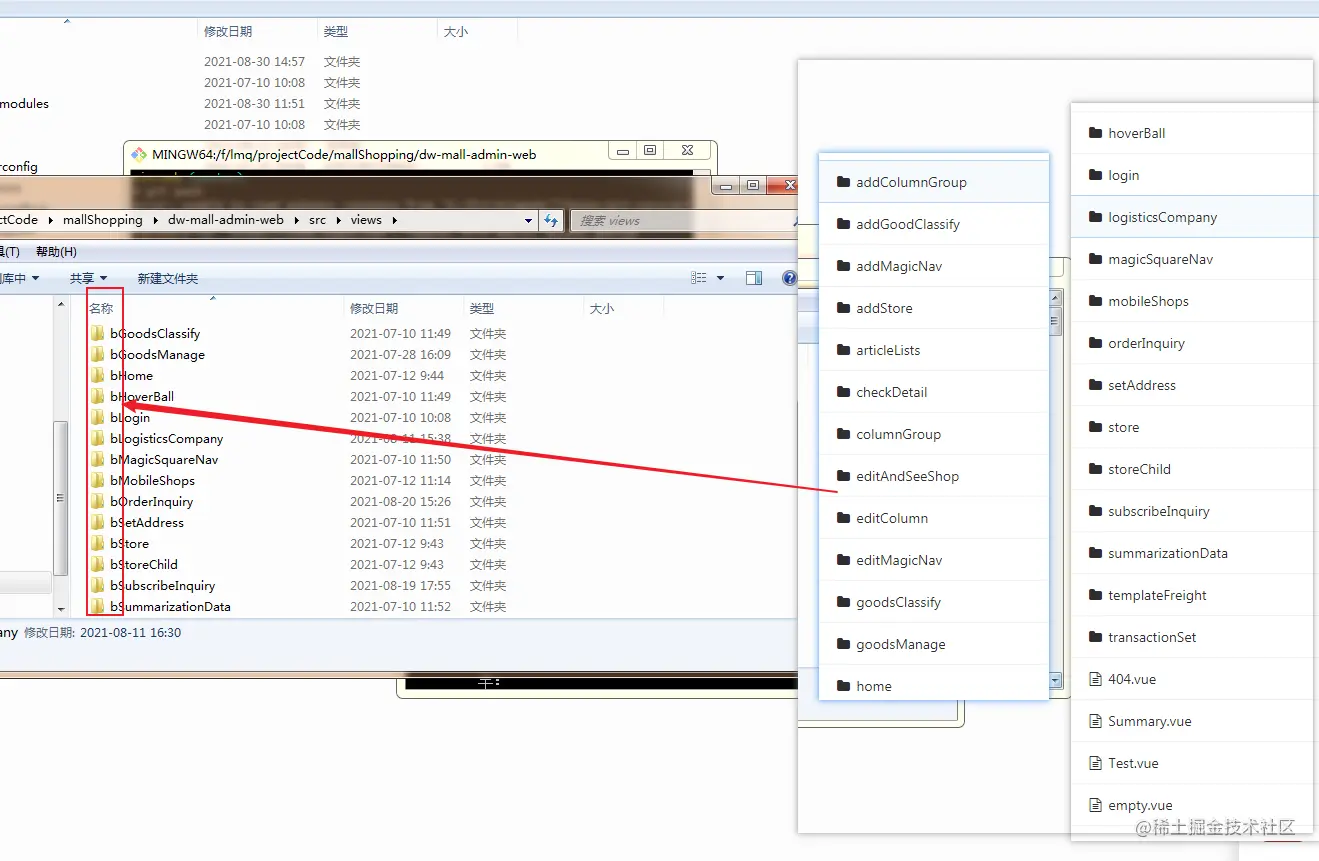Click the 新建文件夹 button
Viewport: 1319px width, 861px height.
[168, 279]
